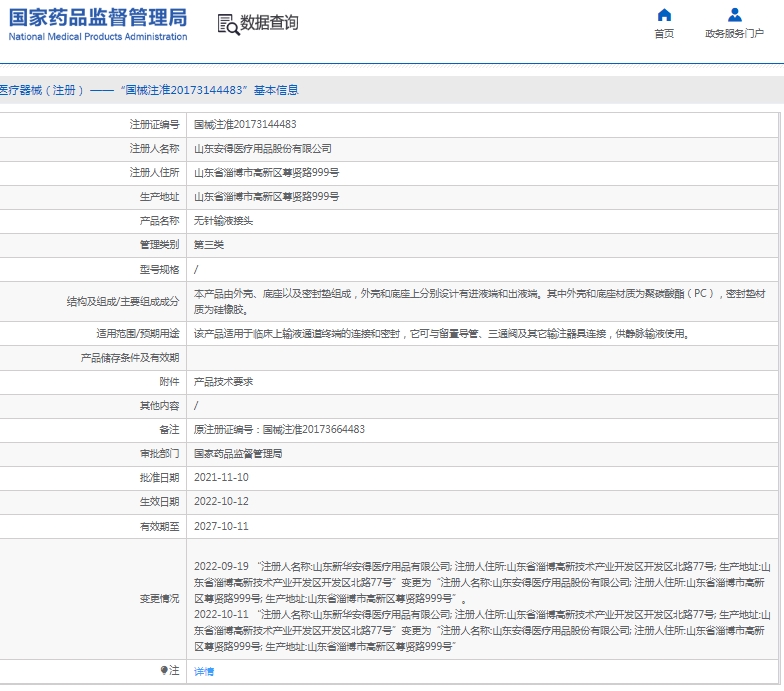Click the 管理类别 label

tap(160, 244)
